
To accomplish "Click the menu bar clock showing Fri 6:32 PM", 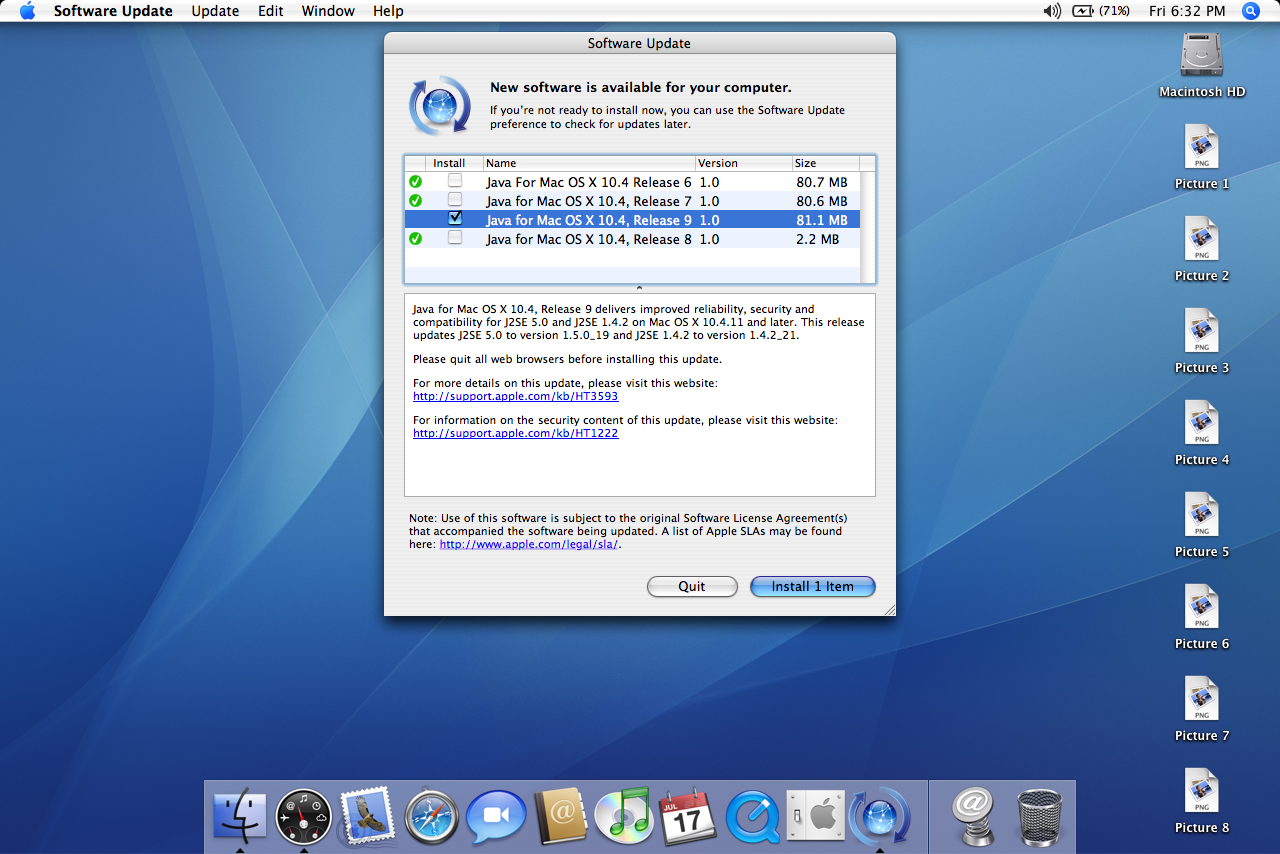I will click(x=1187, y=11).
